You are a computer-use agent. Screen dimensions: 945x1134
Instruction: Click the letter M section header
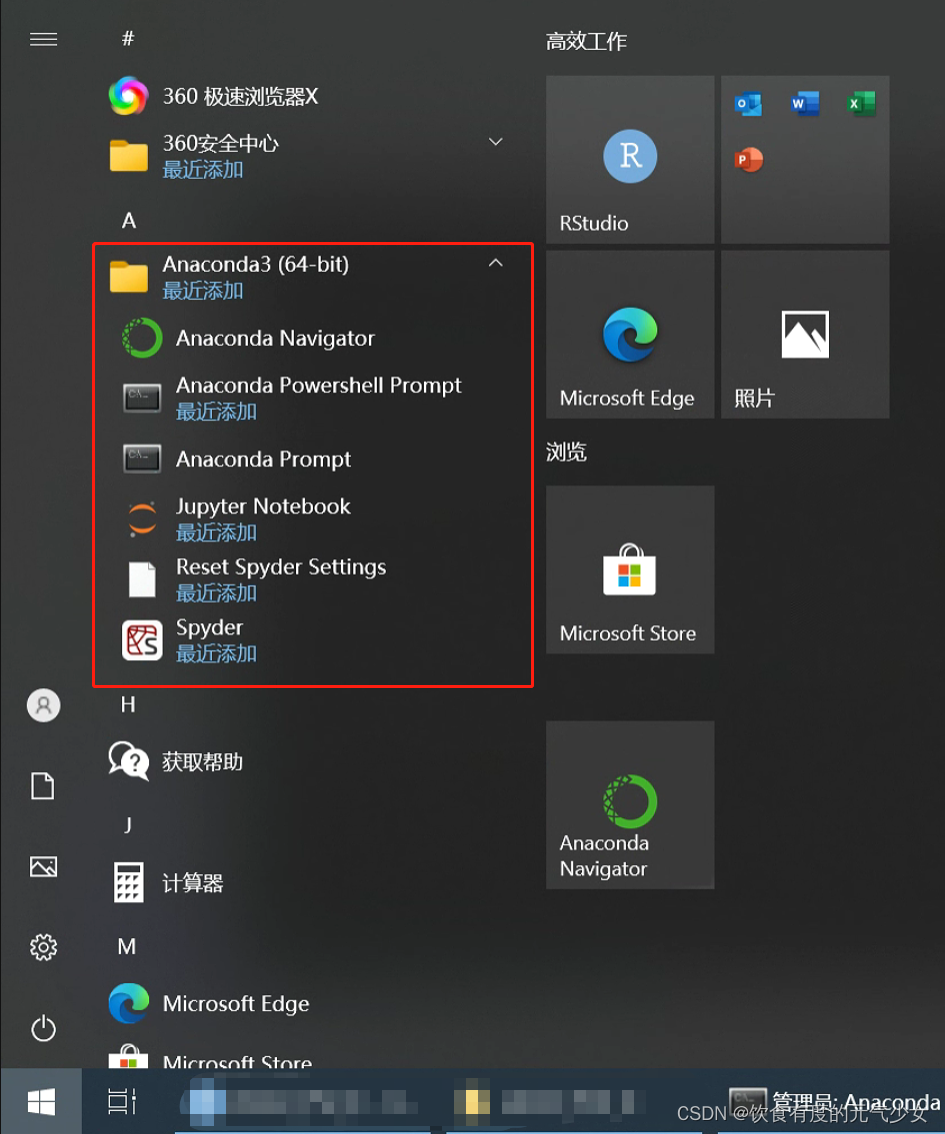tap(127, 946)
